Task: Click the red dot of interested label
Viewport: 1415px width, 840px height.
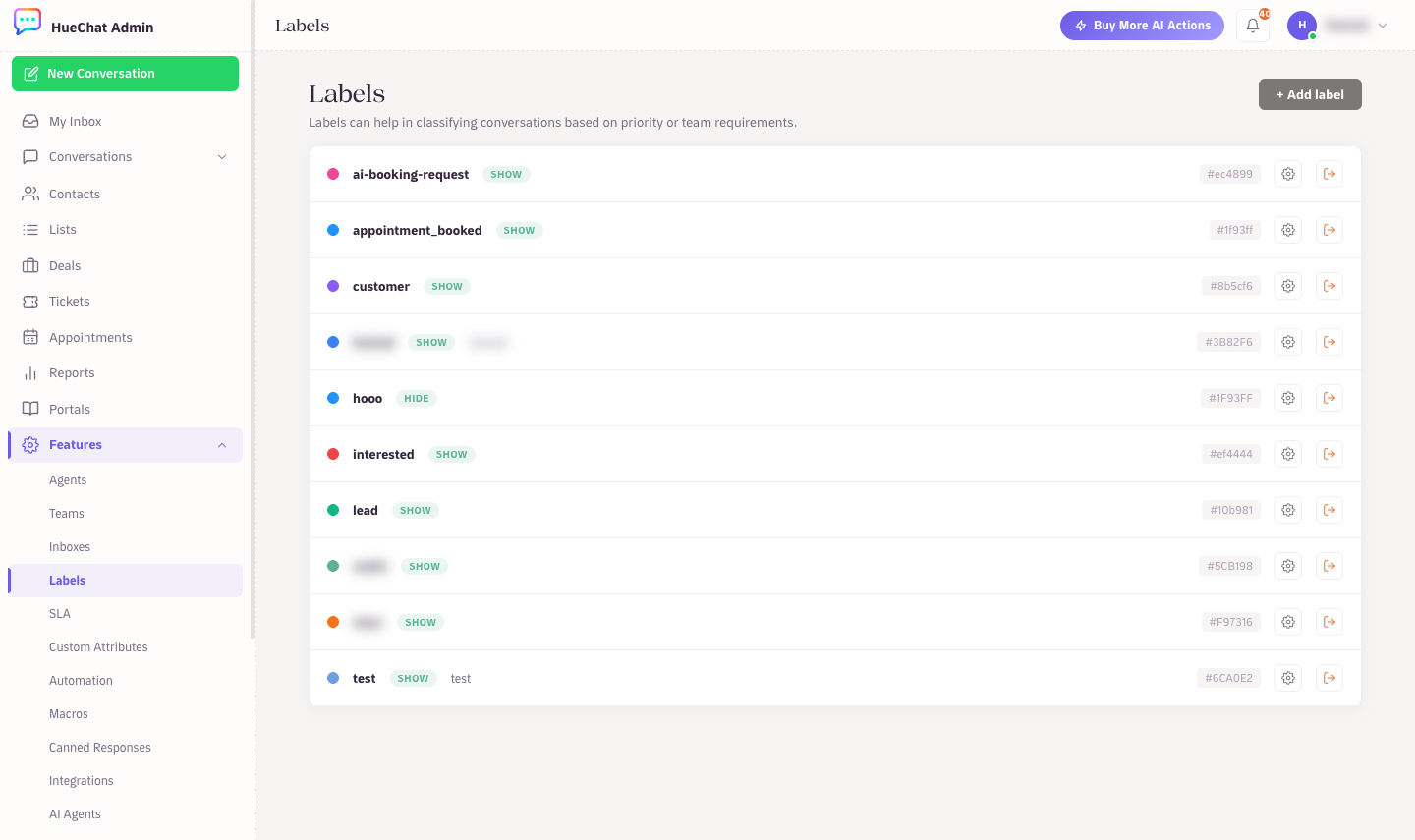Action: point(333,454)
